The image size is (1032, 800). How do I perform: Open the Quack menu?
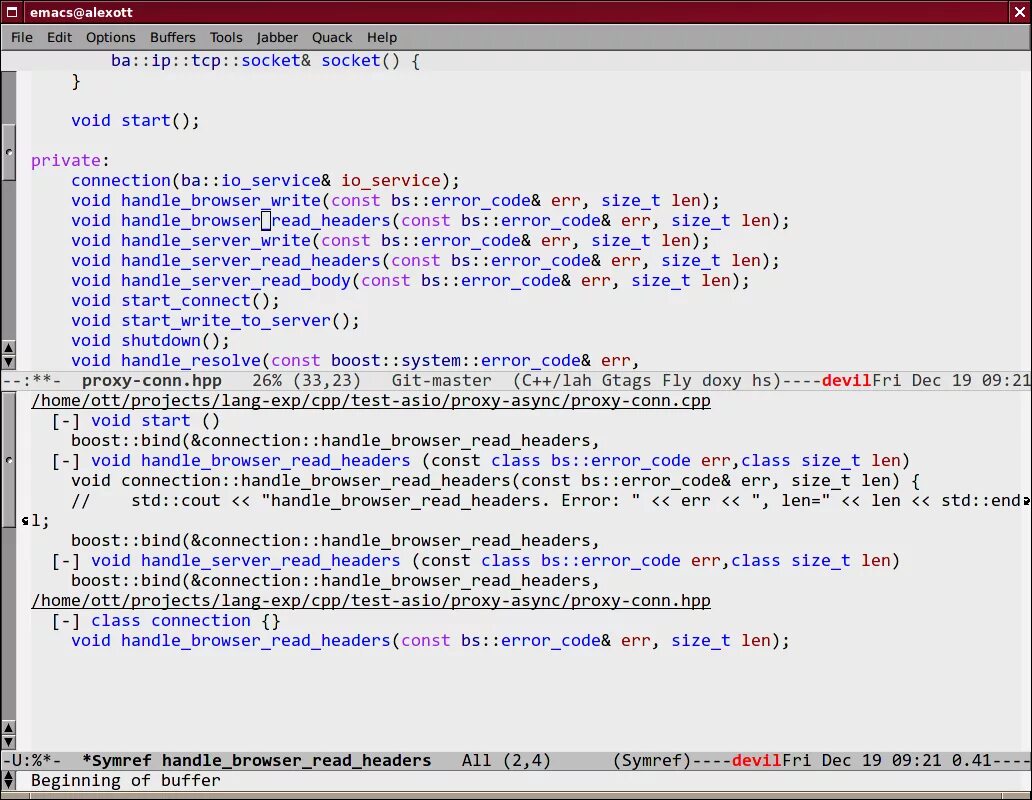coord(332,38)
